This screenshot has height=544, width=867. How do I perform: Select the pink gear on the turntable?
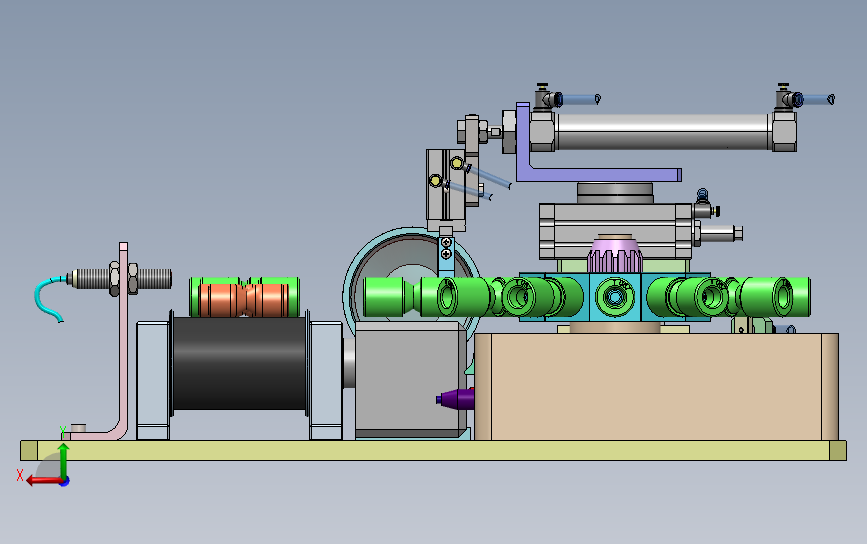click(x=615, y=255)
